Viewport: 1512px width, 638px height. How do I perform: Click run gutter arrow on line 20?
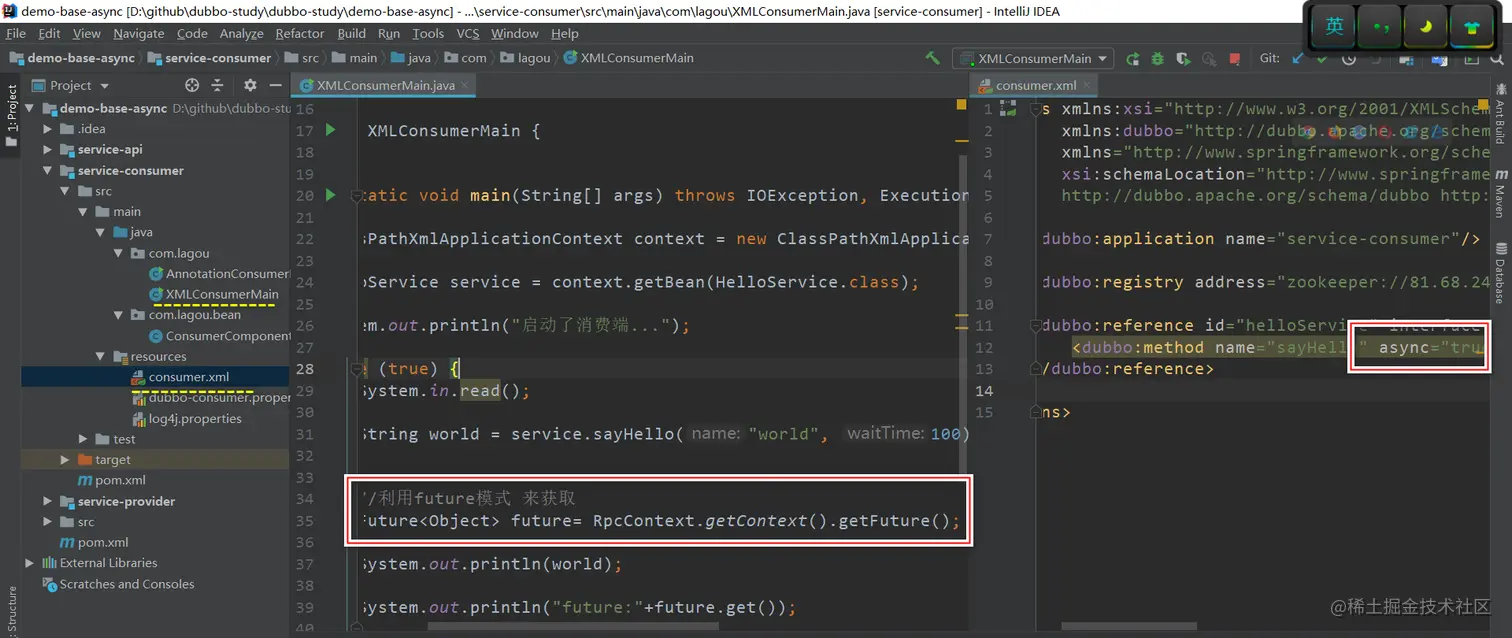[331, 195]
